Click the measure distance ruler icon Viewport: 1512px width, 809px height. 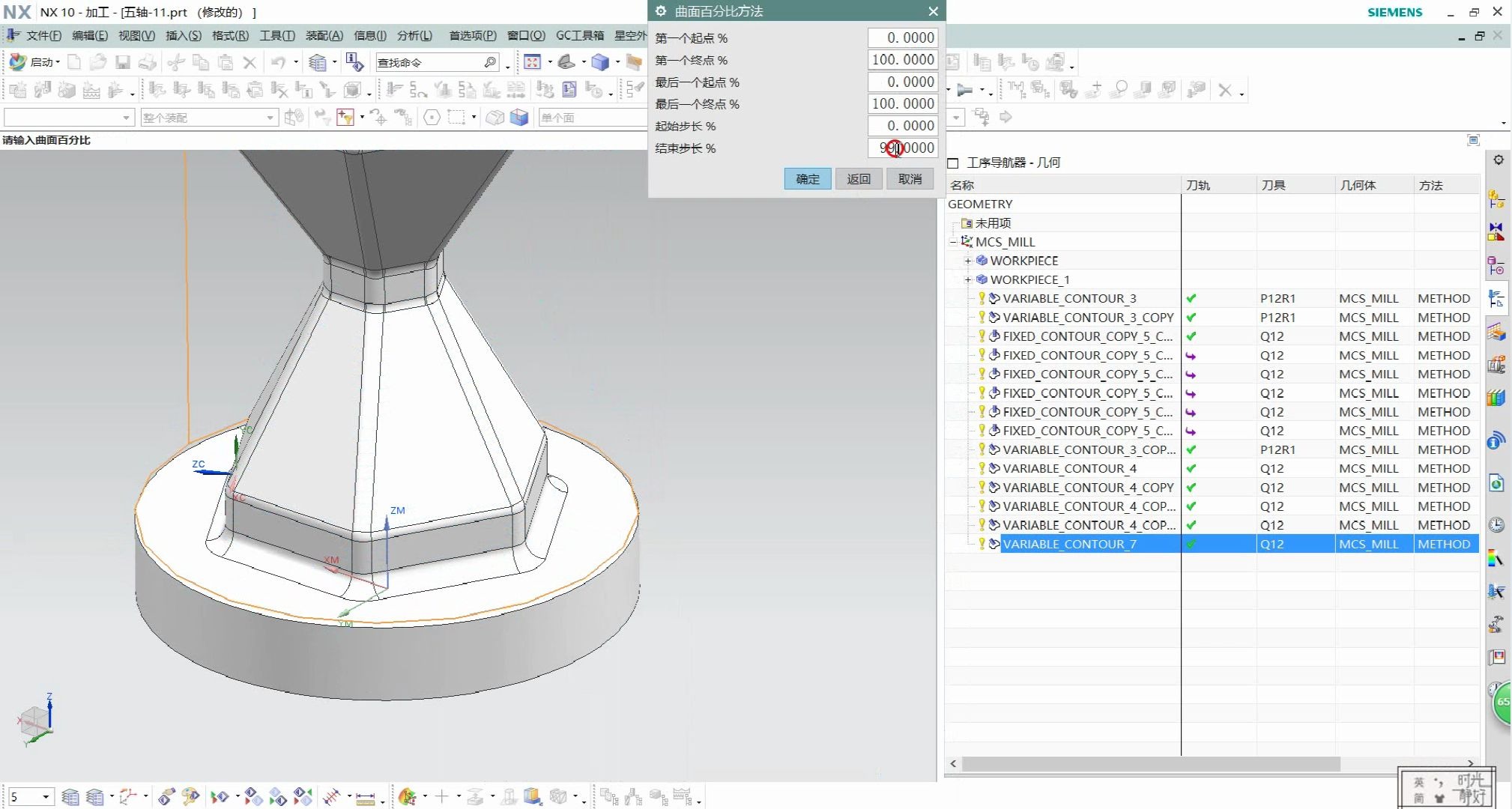coord(365,798)
